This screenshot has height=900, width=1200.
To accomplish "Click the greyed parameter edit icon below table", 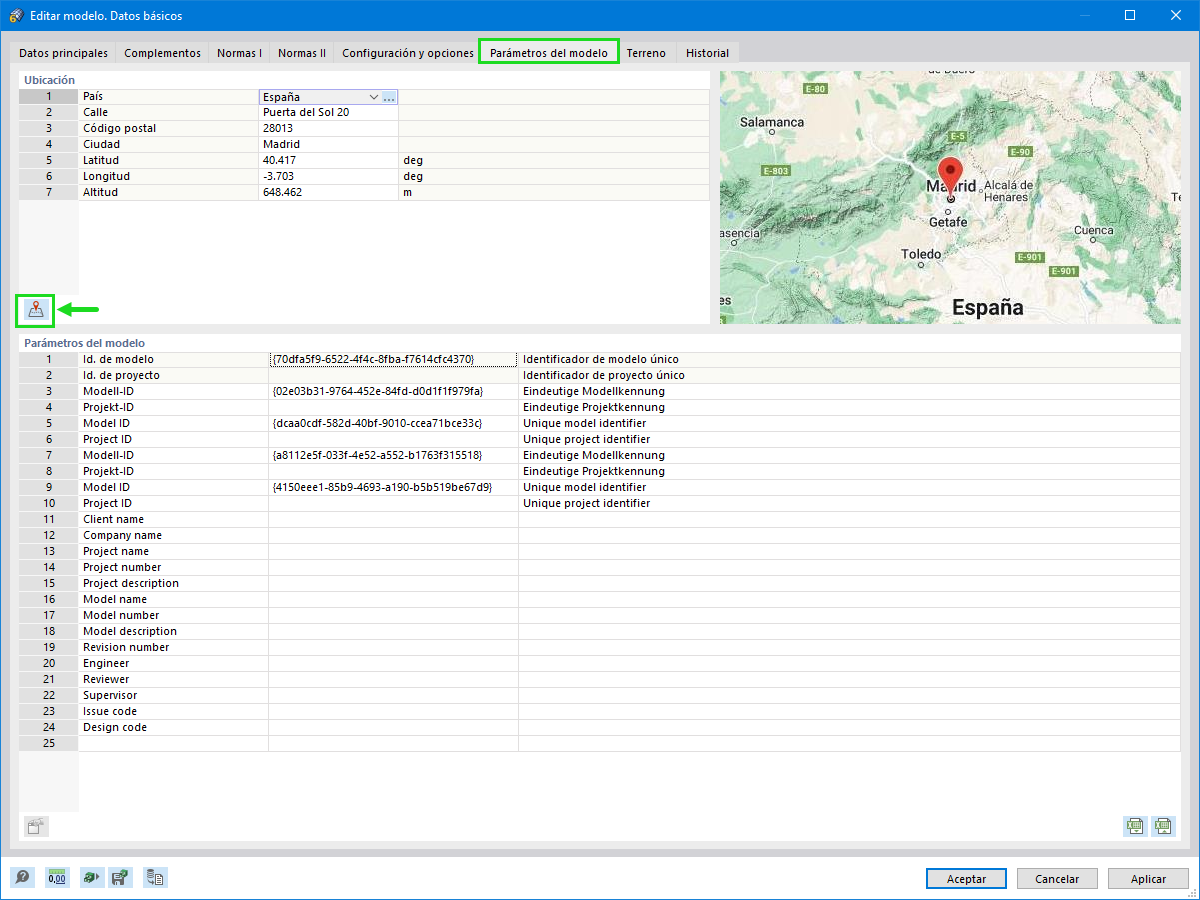I will (36, 826).
